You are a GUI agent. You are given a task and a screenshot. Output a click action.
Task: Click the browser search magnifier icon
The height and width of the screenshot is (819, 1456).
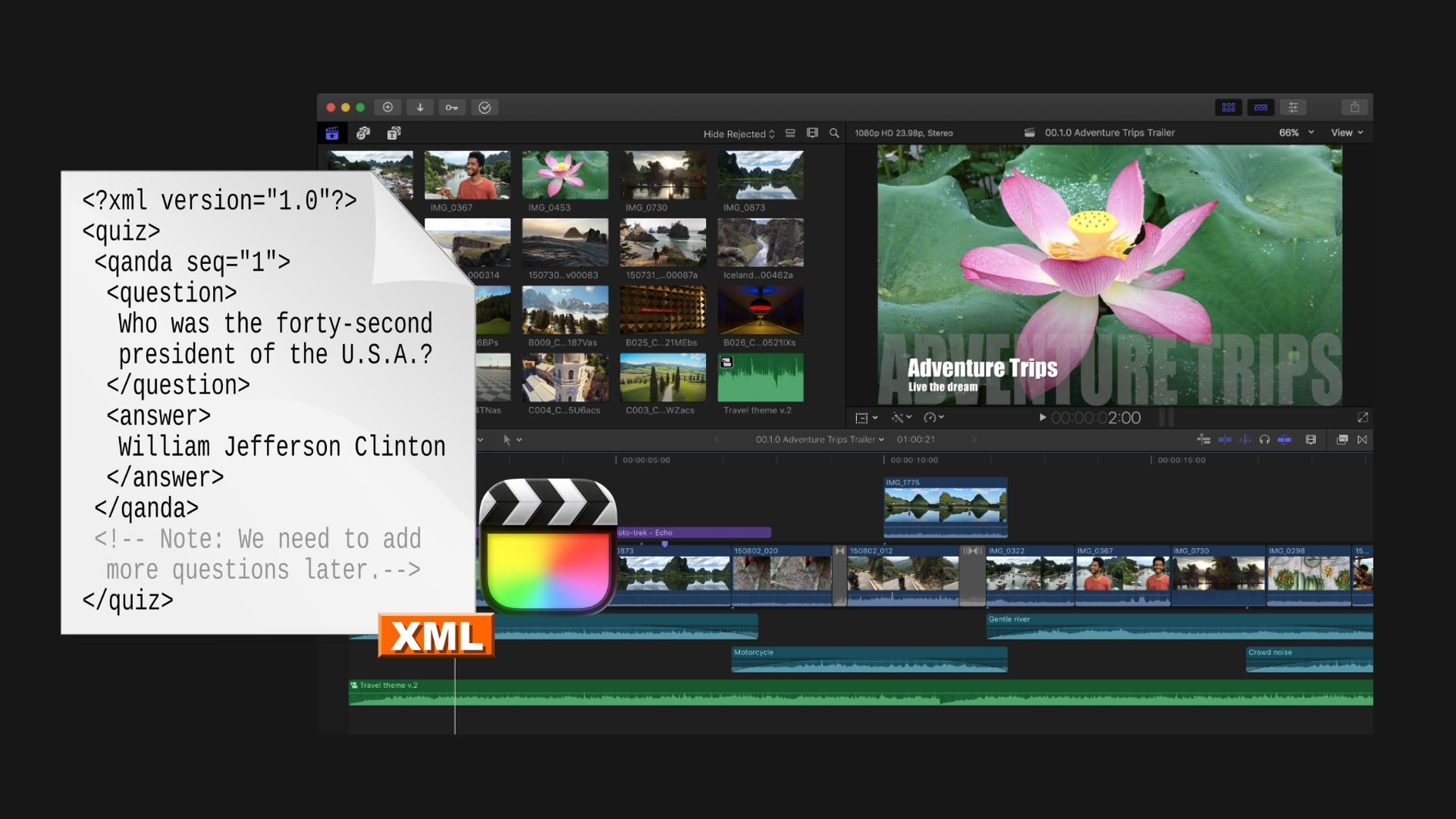click(x=834, y=133)
